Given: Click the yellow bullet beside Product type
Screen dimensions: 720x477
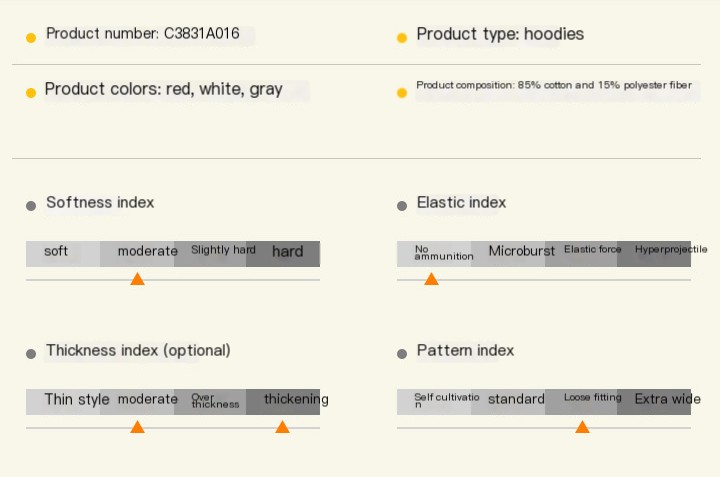Looking at the screenshot, I should click(x=402, y=37).
